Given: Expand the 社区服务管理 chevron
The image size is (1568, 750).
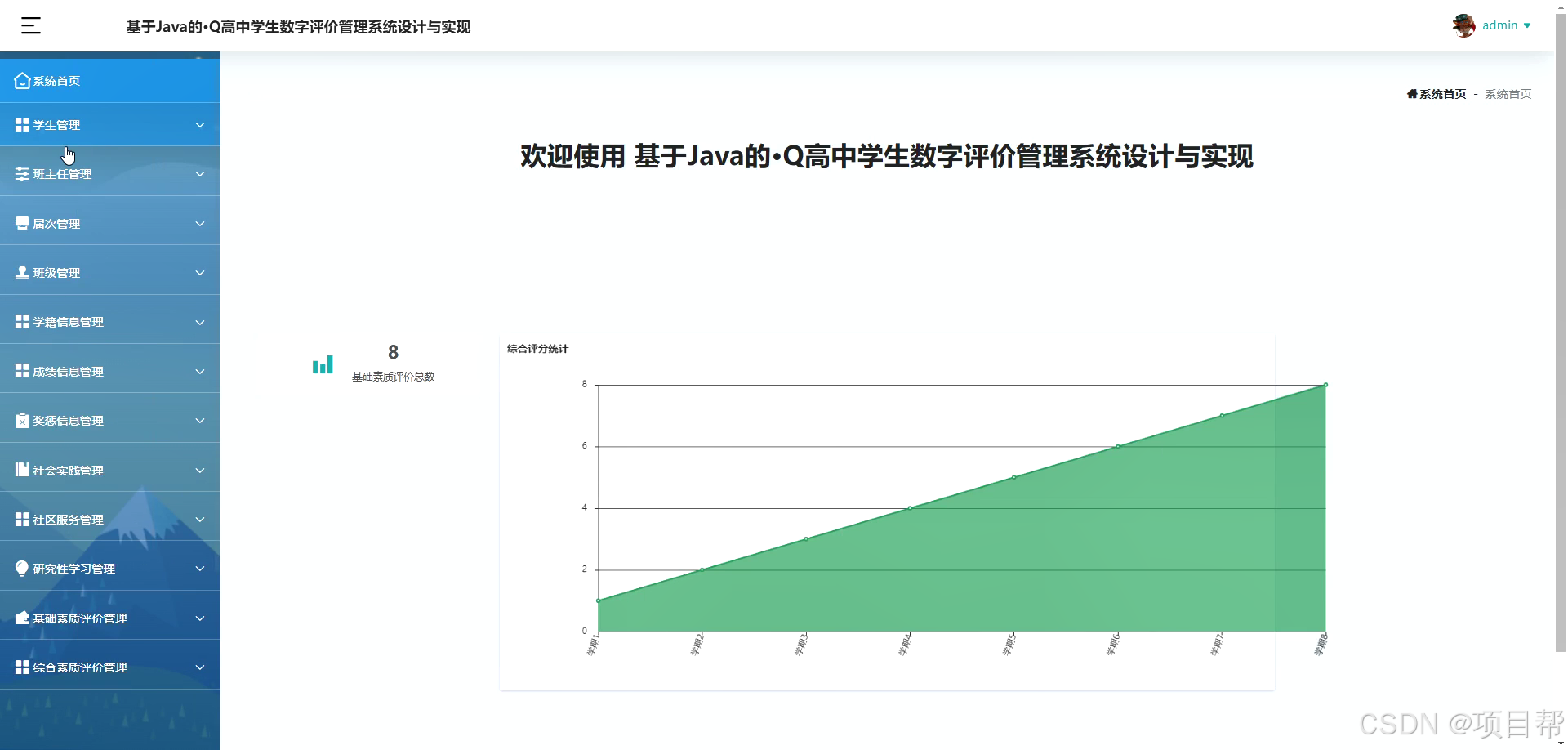Looking at the screenshot, I should pyautogui.click(x=200, y=520).
